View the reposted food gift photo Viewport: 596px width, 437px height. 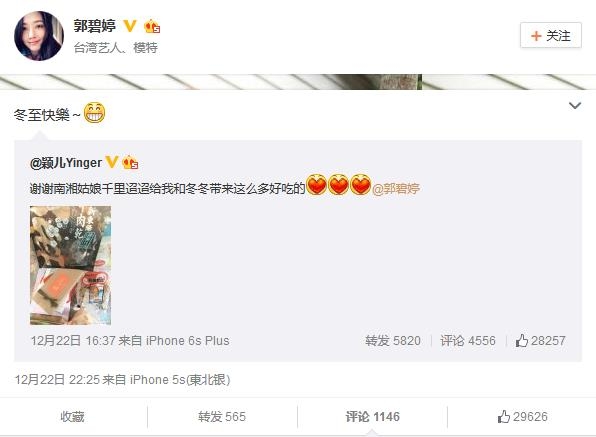pos(71,265)
